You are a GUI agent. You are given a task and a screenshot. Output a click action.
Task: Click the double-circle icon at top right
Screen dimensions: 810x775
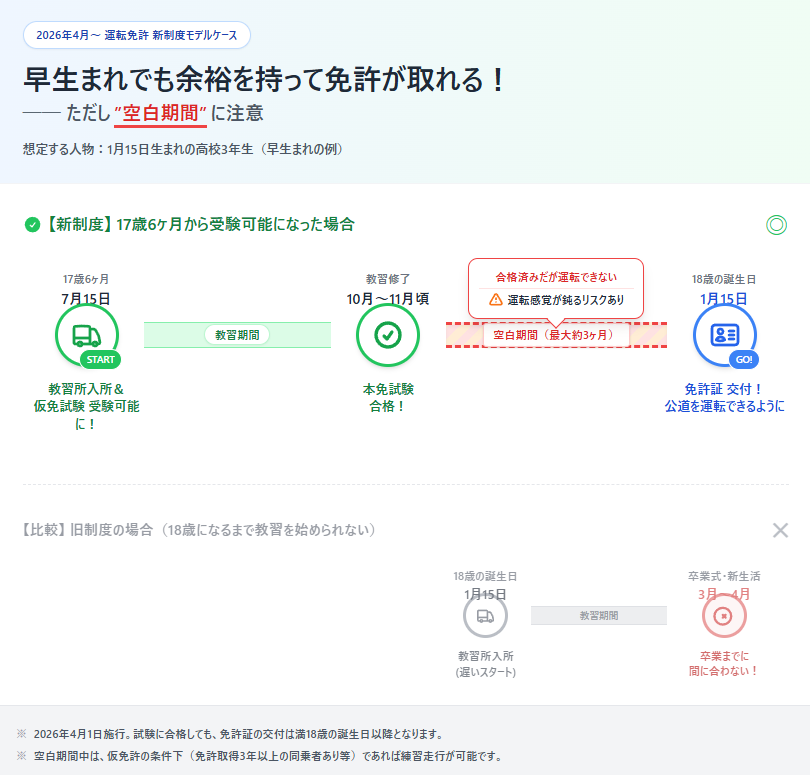pyautogui.click(x=777, y=225)
